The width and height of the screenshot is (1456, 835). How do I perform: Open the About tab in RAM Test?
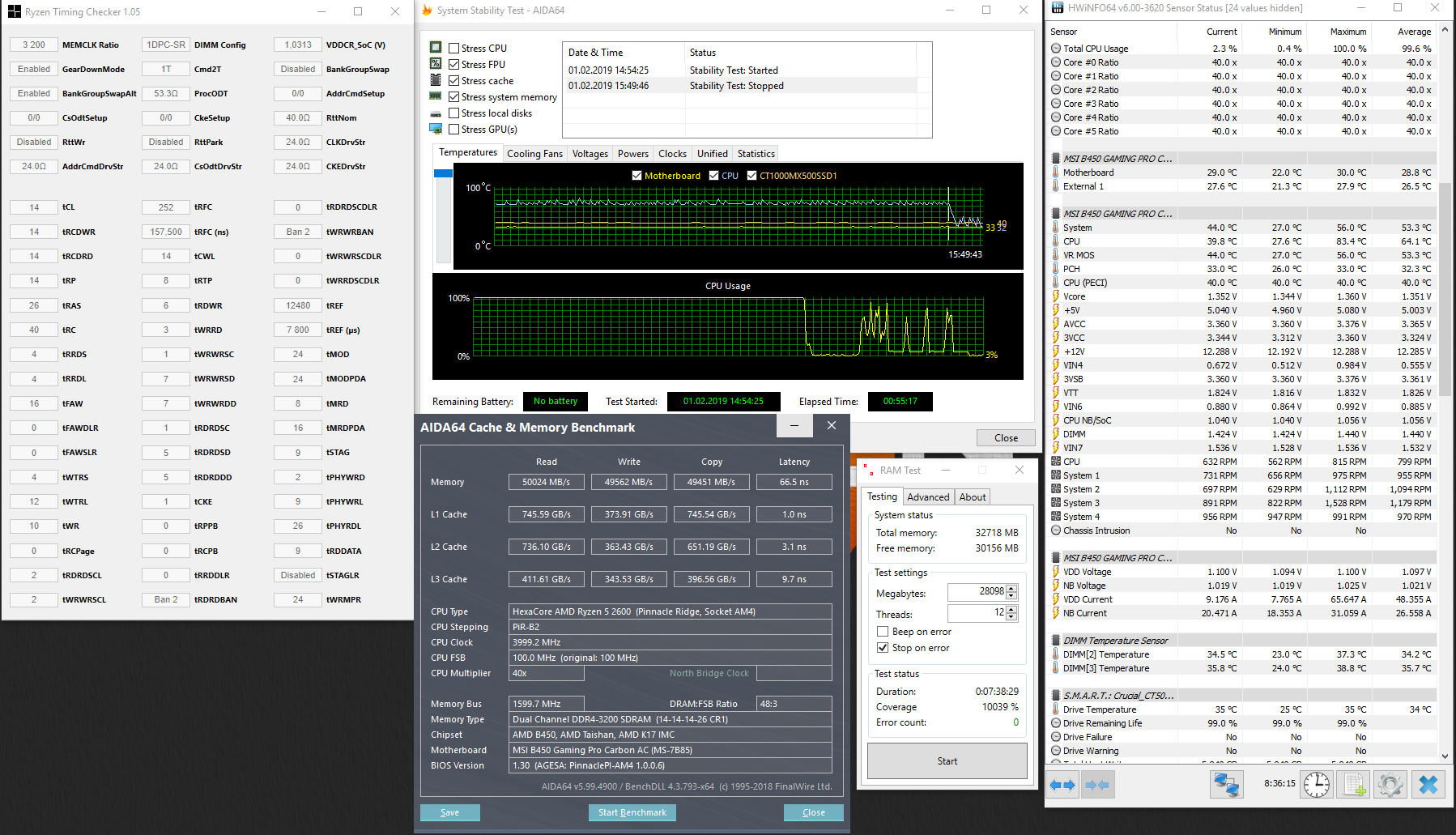973,497
